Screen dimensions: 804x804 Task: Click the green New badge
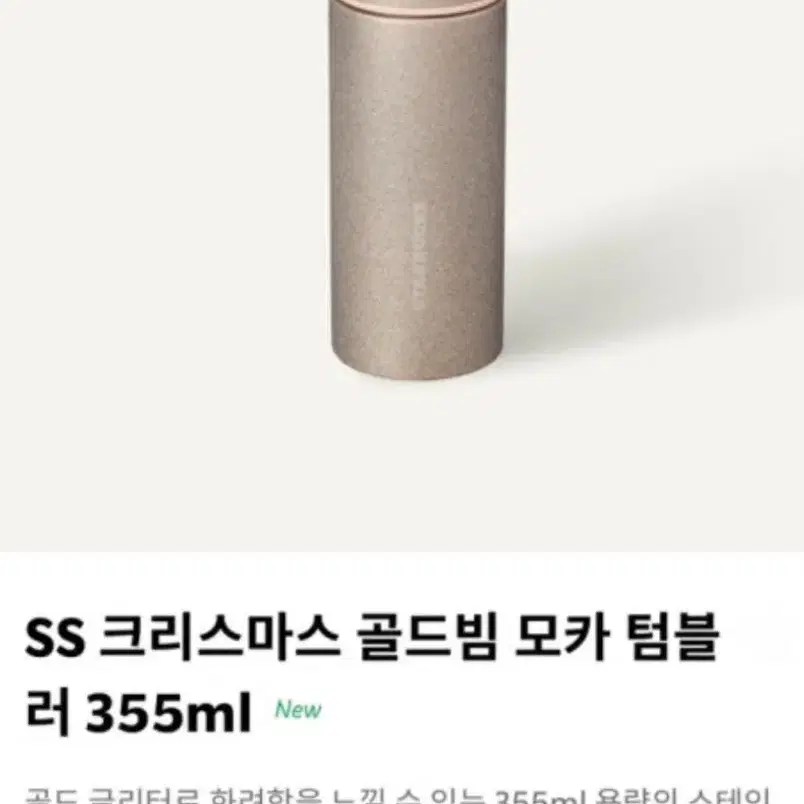tap(298, 710)
